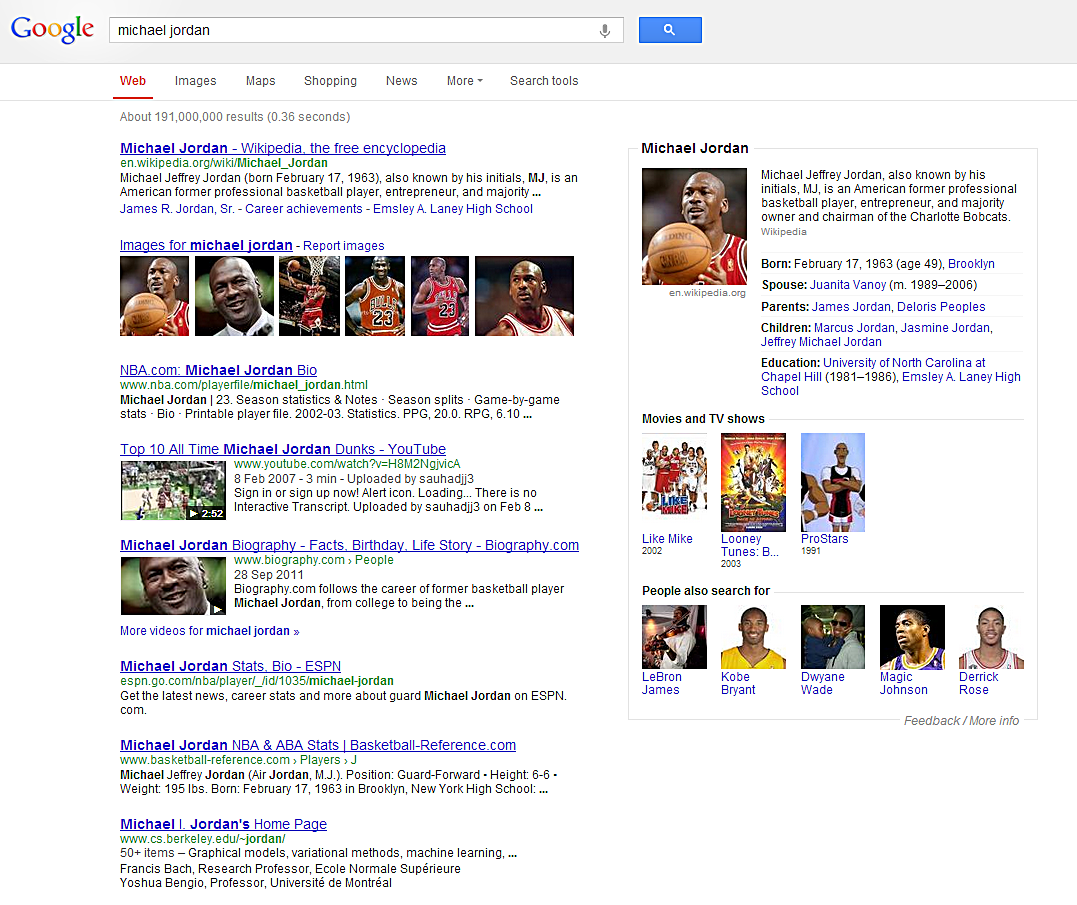Image resolution: width=1077 pixels, height=905 pixels.
Task: Open the Dwyane Wade photo
Action: point(833,637)
